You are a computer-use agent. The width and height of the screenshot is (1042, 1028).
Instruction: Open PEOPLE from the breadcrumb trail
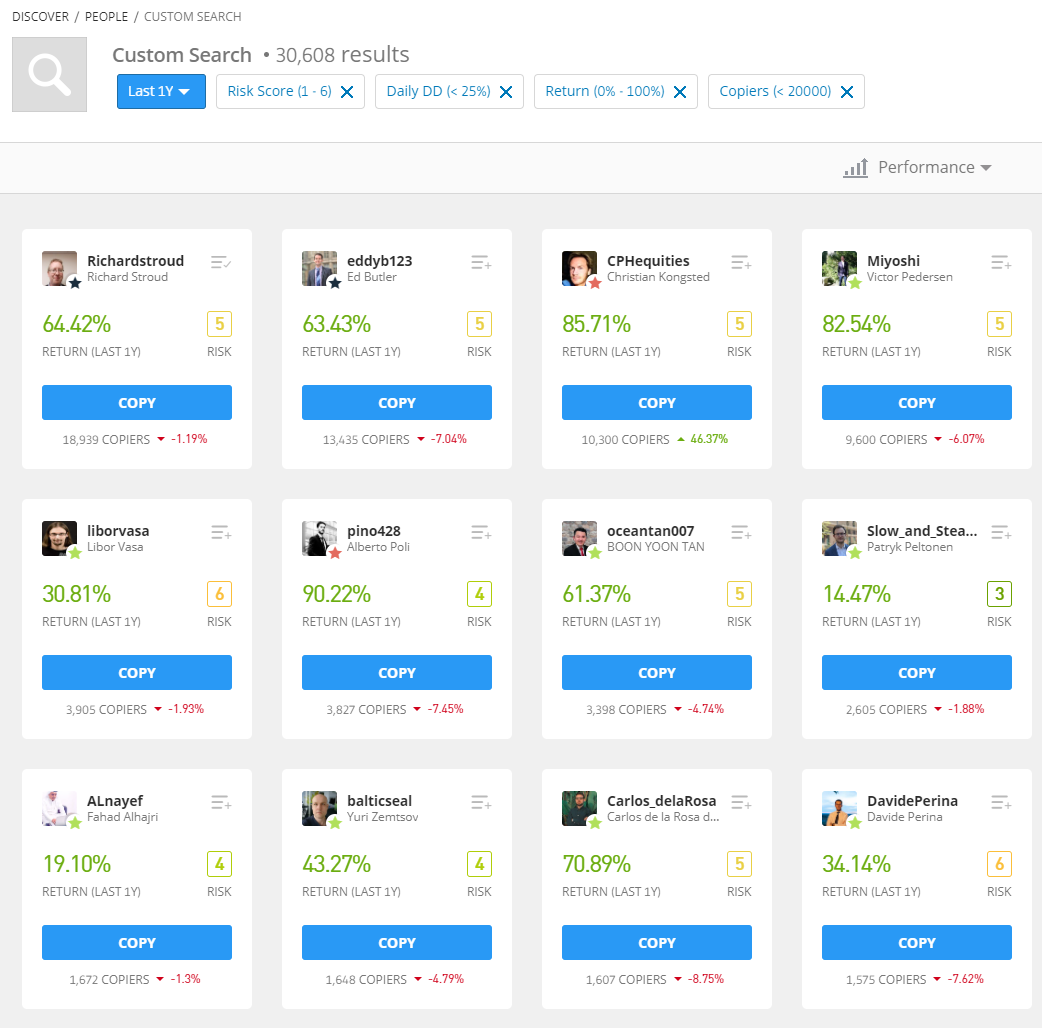tap(106, 16)
